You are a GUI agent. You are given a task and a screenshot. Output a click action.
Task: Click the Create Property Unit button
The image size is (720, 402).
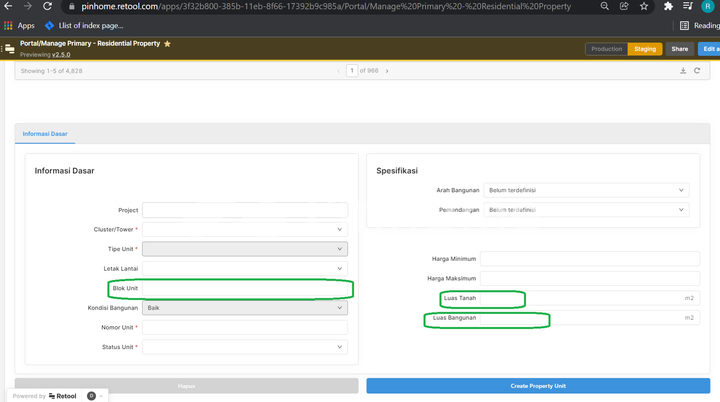pyautogui.click(x=538, y=386)
